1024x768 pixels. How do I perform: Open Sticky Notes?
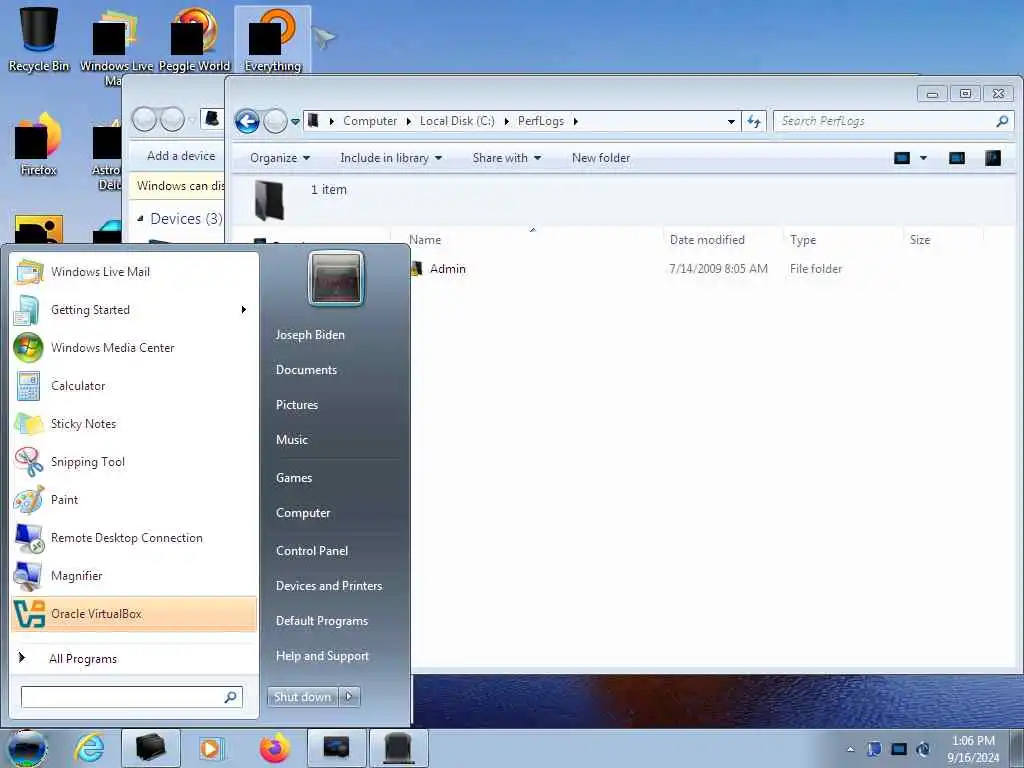134,423
